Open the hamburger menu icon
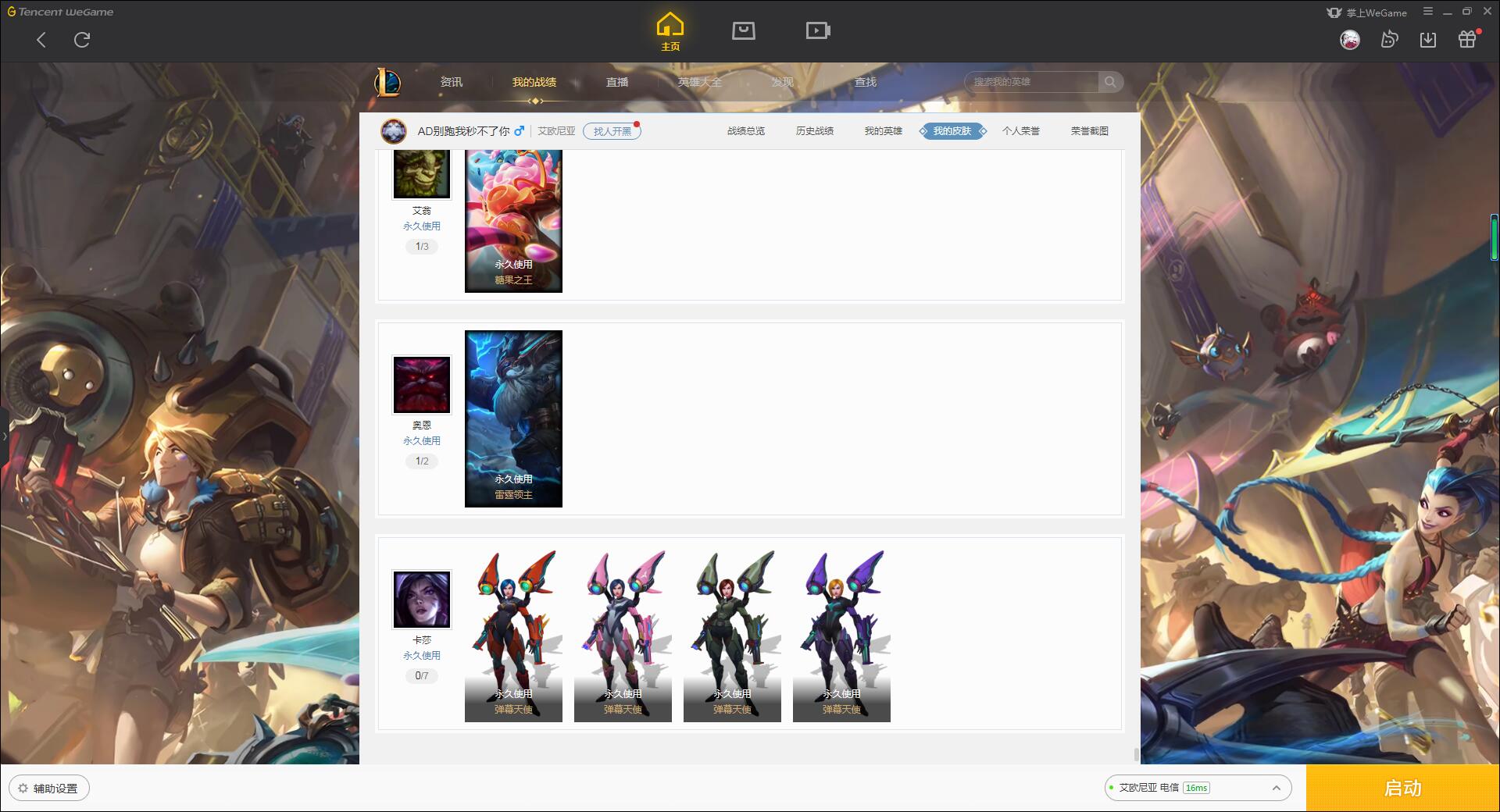This screenshot has height=812, width=1500. click(x=1428, y=12)
